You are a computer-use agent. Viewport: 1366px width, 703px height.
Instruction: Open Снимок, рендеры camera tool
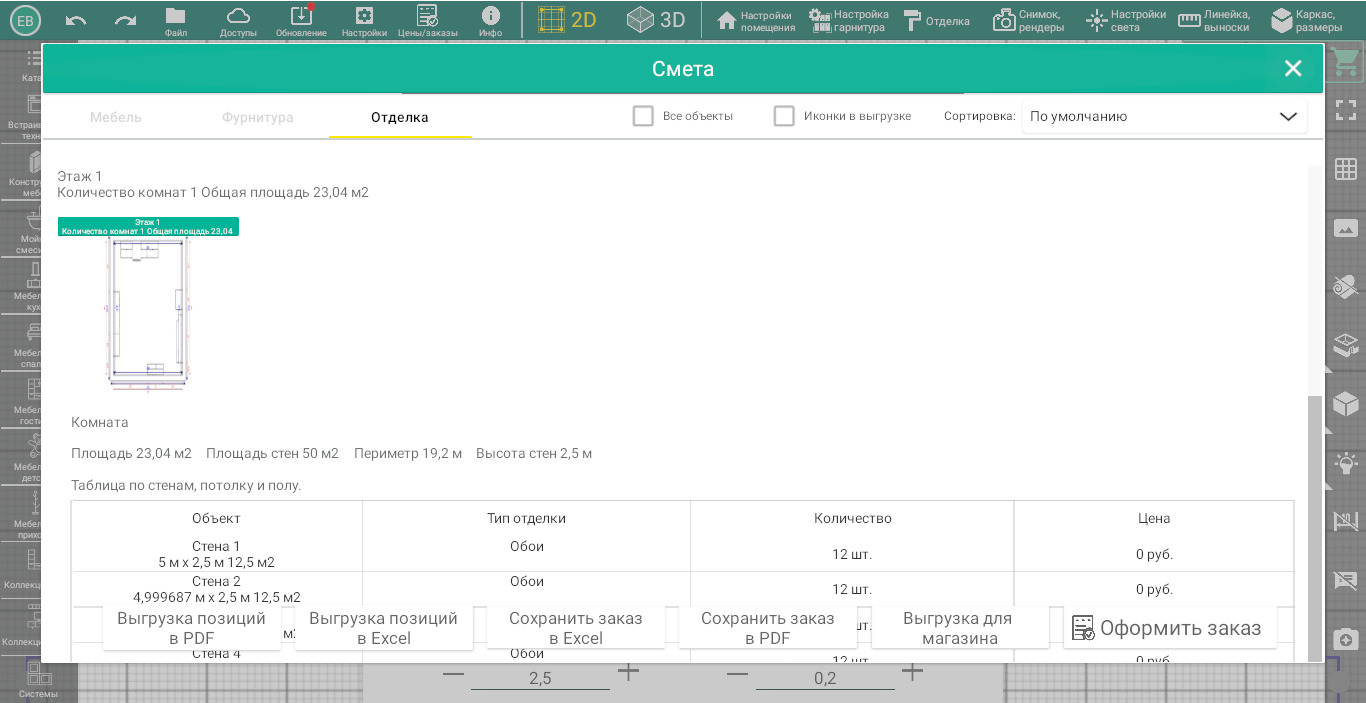[1028, 20]
